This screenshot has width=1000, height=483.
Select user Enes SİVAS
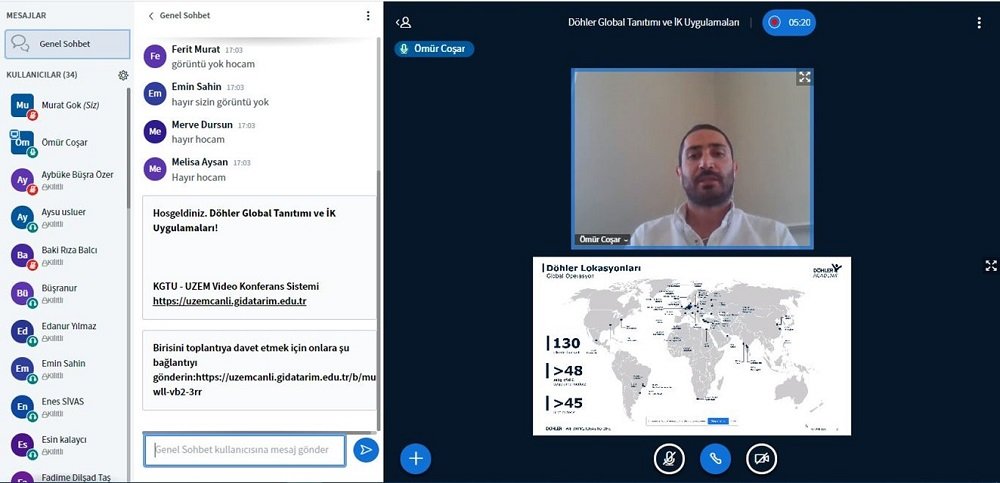[x=67, y=407]
